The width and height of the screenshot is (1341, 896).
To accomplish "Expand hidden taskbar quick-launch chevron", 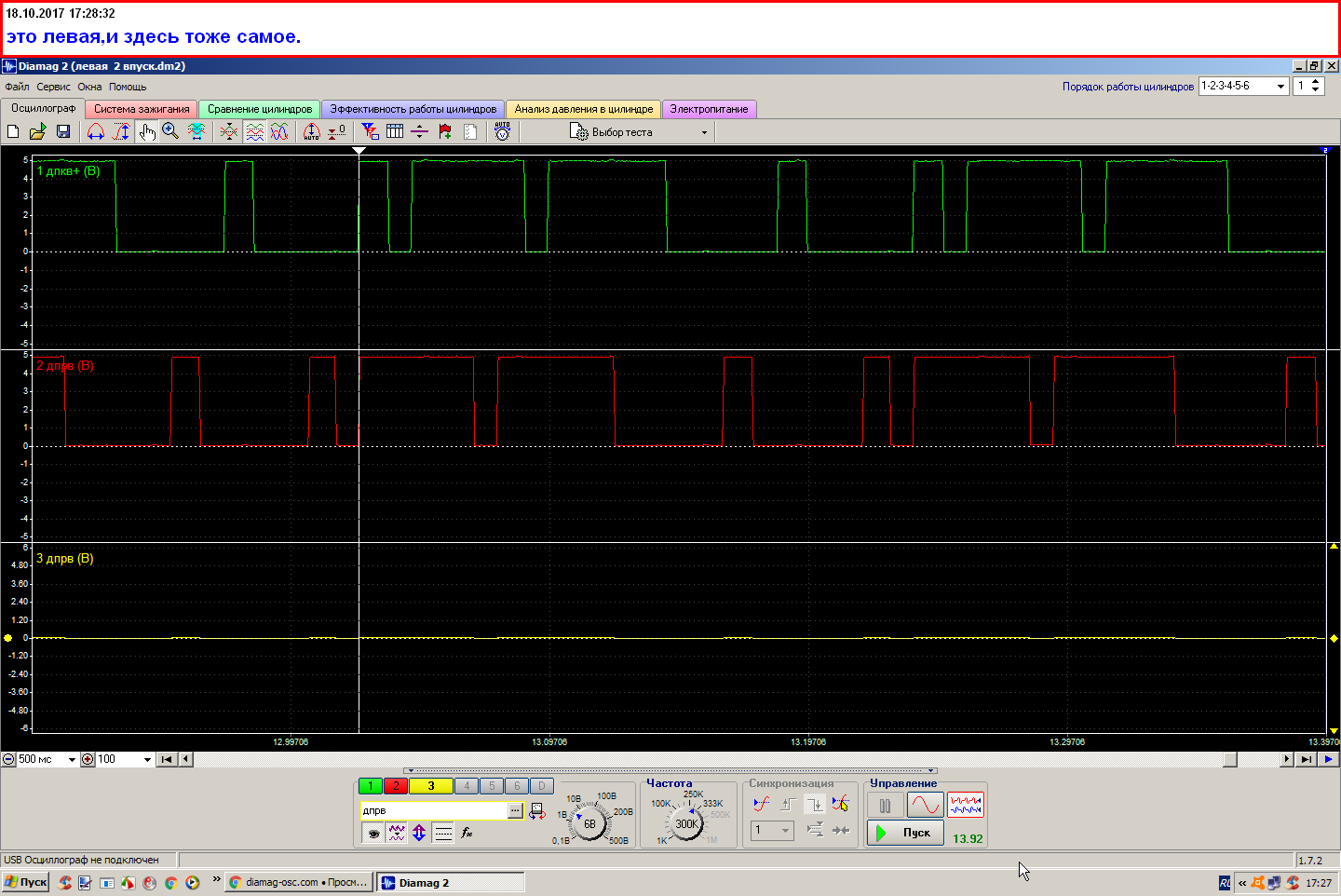I will pos(217,879).
